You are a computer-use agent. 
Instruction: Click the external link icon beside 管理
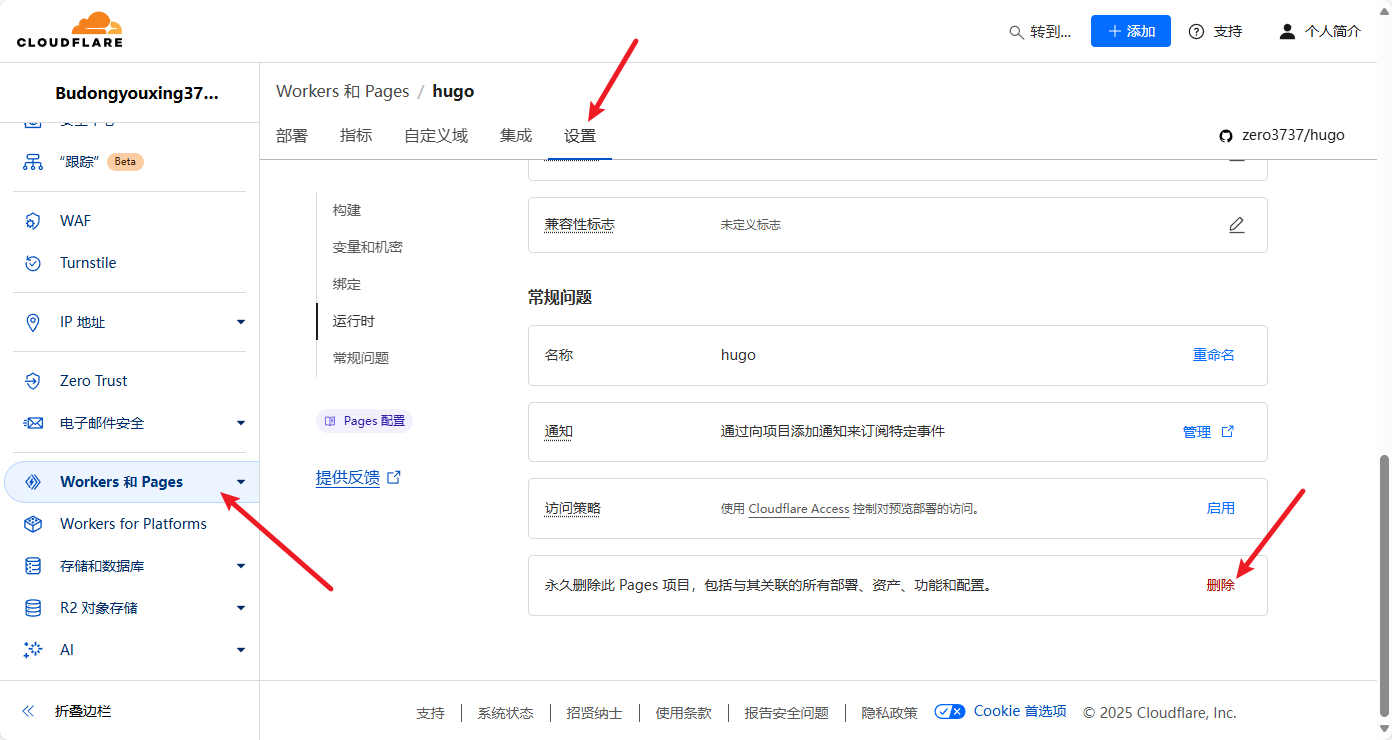click(1228, 432)
